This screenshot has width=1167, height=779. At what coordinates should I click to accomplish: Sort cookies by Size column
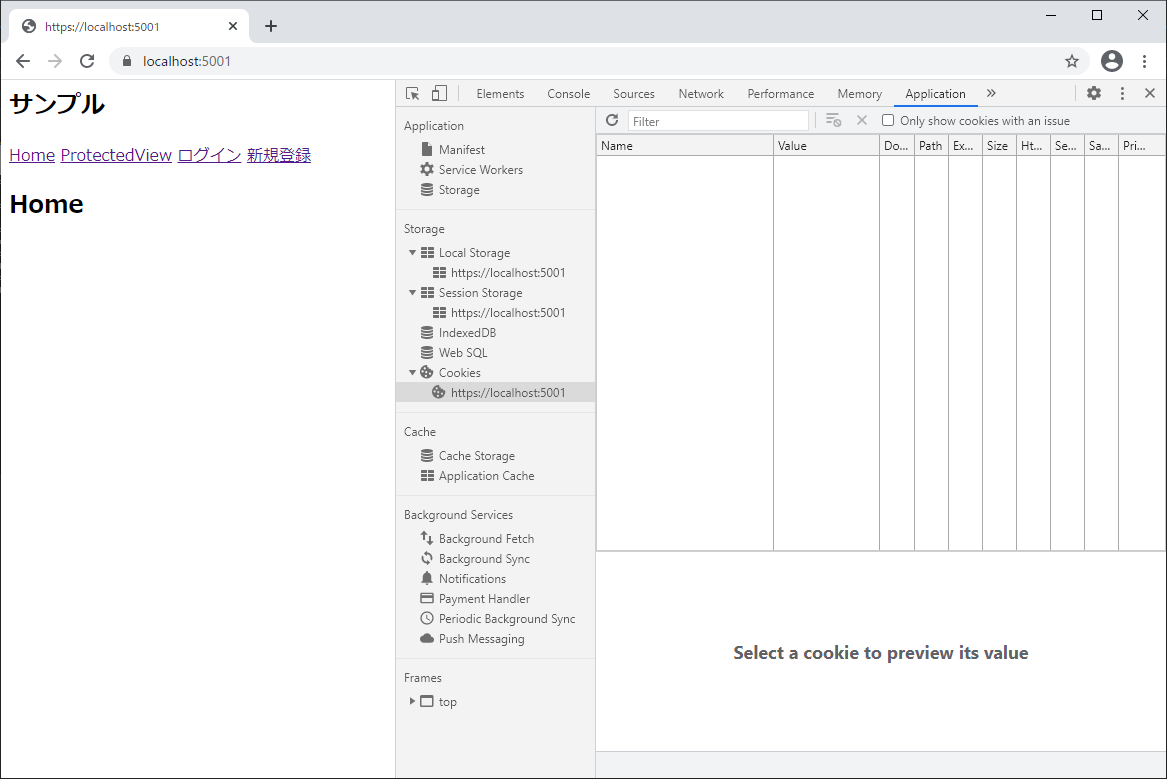[999, 146]
